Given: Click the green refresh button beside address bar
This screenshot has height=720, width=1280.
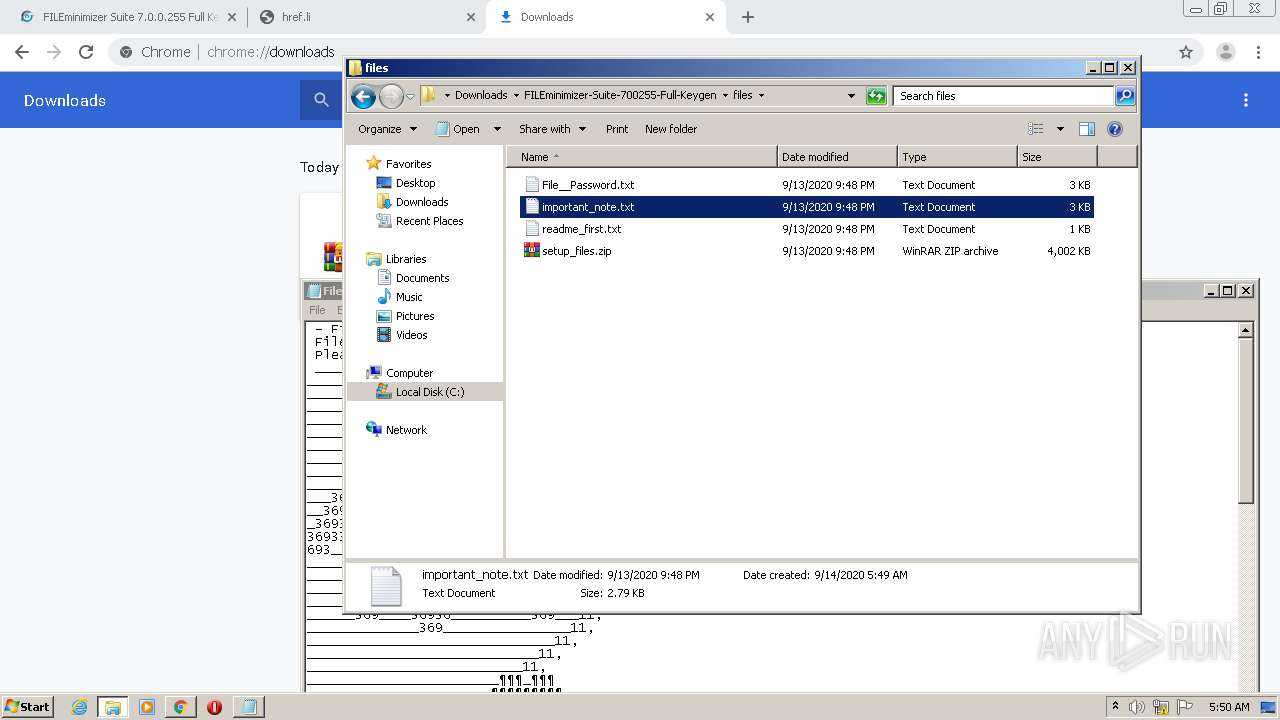Looking at the screenshot, I should click(x=876, y=96).
